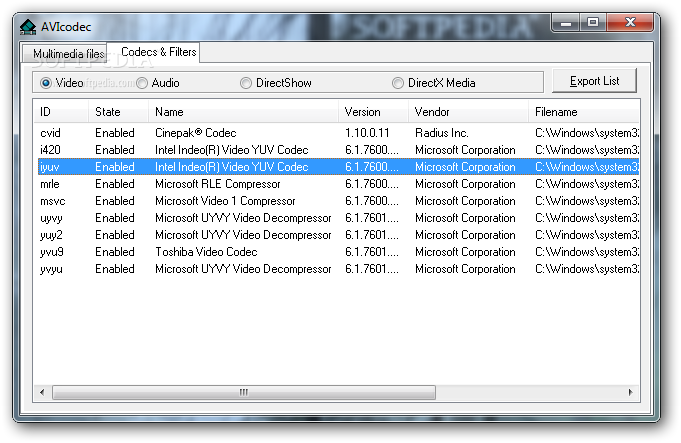Screen dimensions: 681x443
Task: Click the horizontal scrollbar left arrow
Action: pyautogui.click(x=42, y=393)
